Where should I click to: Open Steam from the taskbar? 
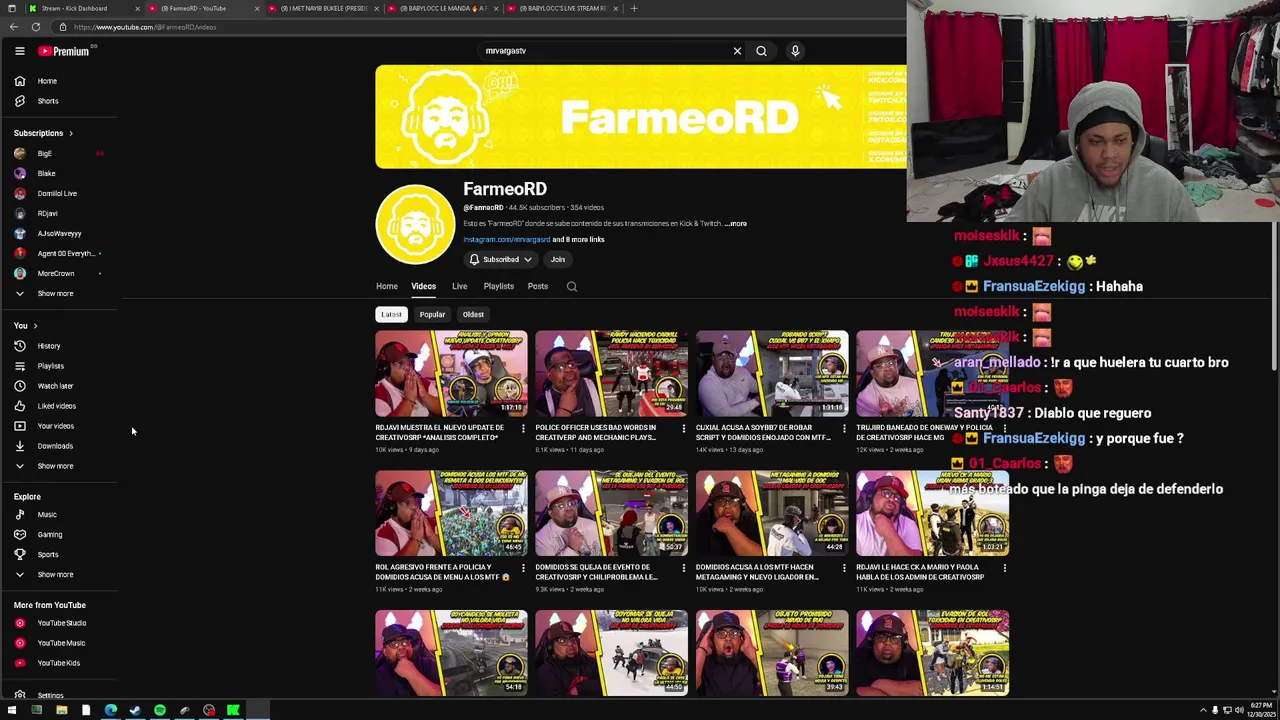click(135, 711)
